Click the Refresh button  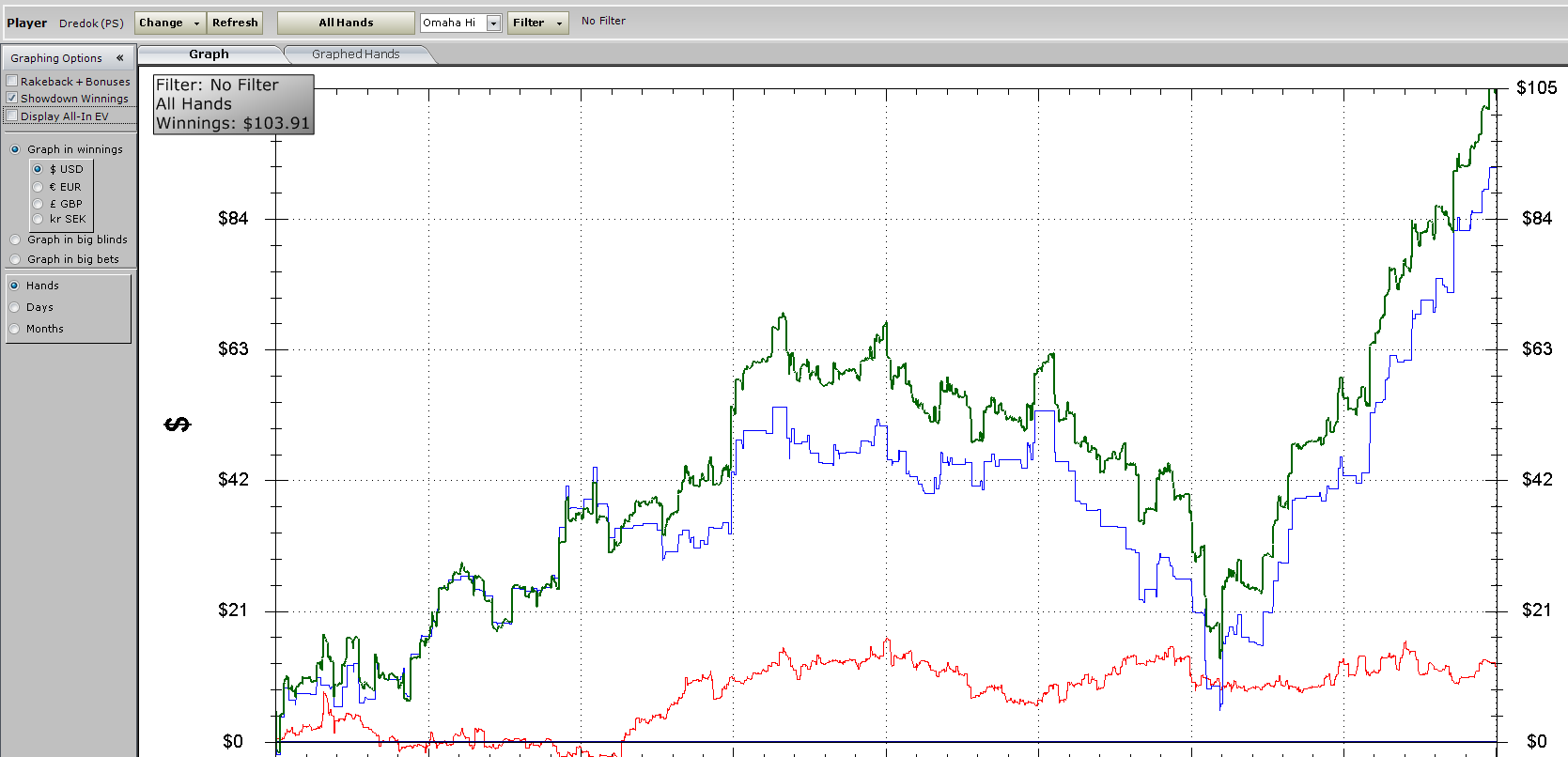pos(235,23)
